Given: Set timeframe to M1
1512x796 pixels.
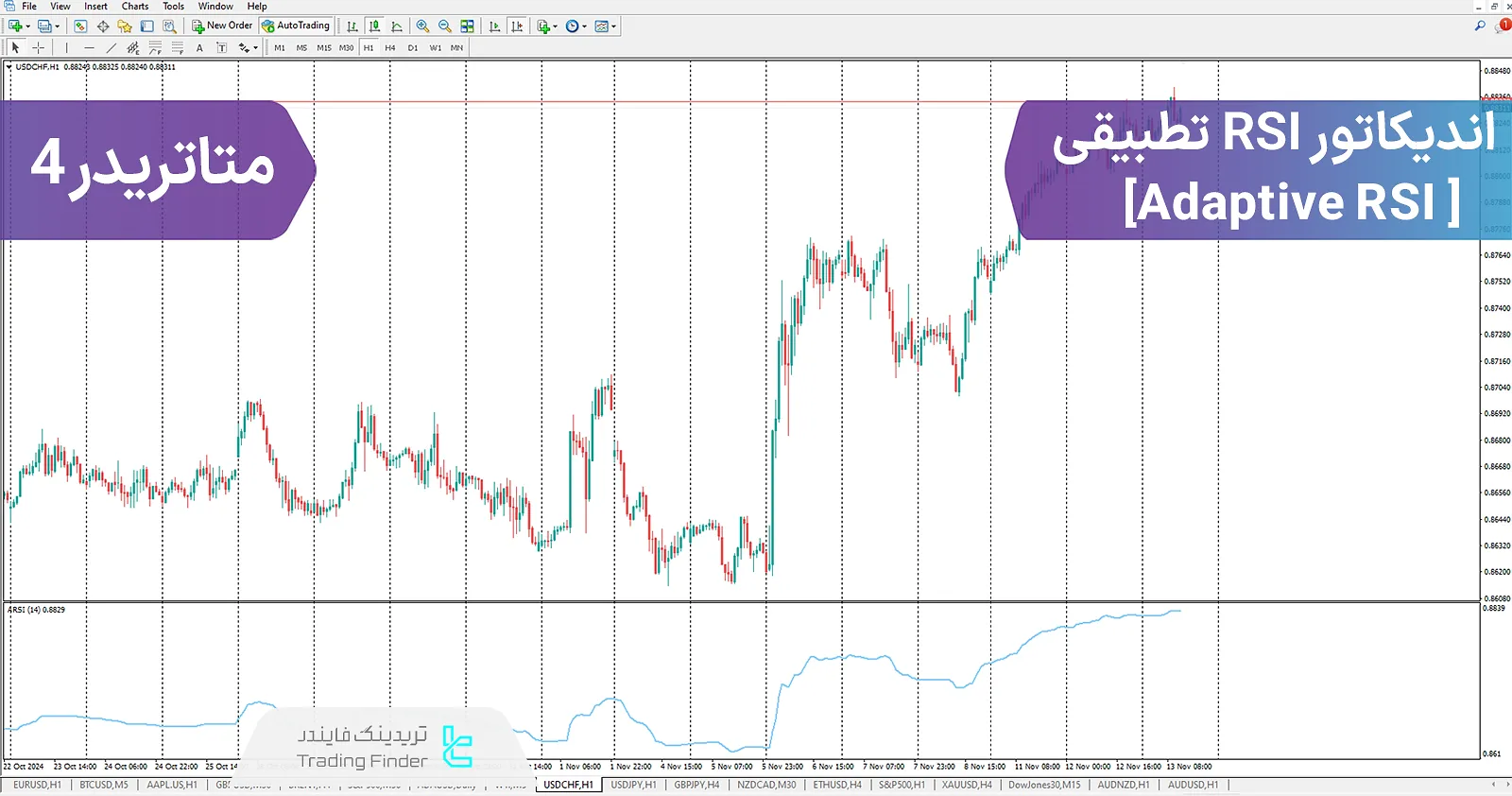Looking at the screenshot, I should (x=280, y=47).
